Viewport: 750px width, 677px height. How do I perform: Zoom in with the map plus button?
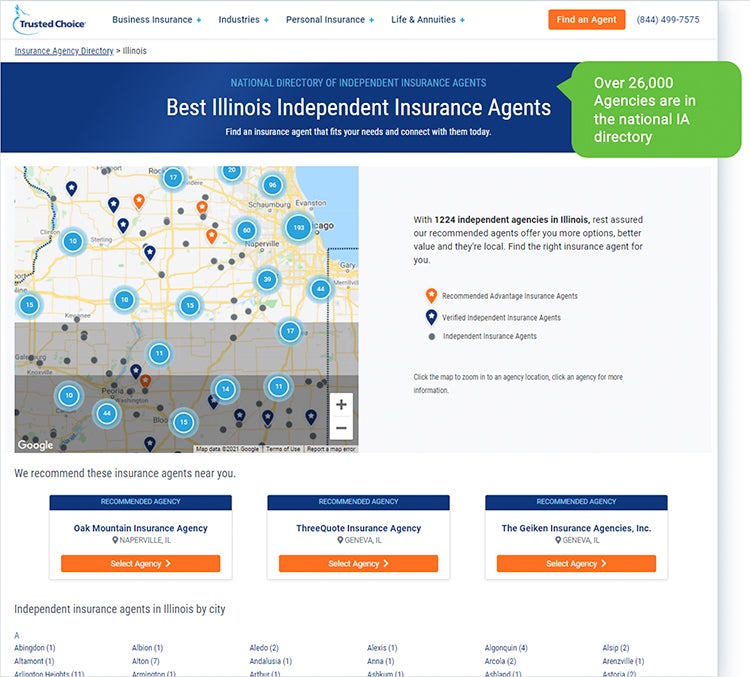click(341, 405)
